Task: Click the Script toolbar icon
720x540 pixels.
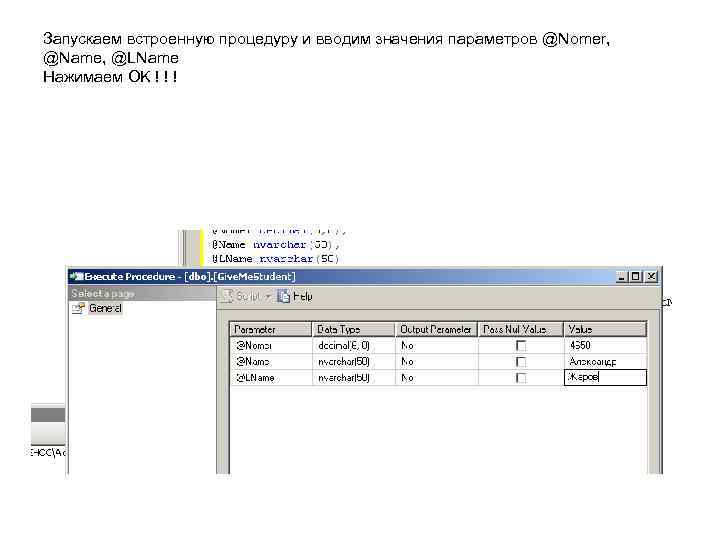Action: (x=228, y=296)
